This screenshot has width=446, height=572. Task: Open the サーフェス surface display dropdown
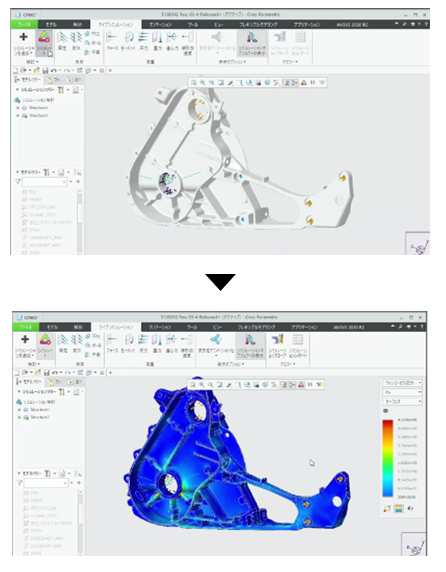402,402
